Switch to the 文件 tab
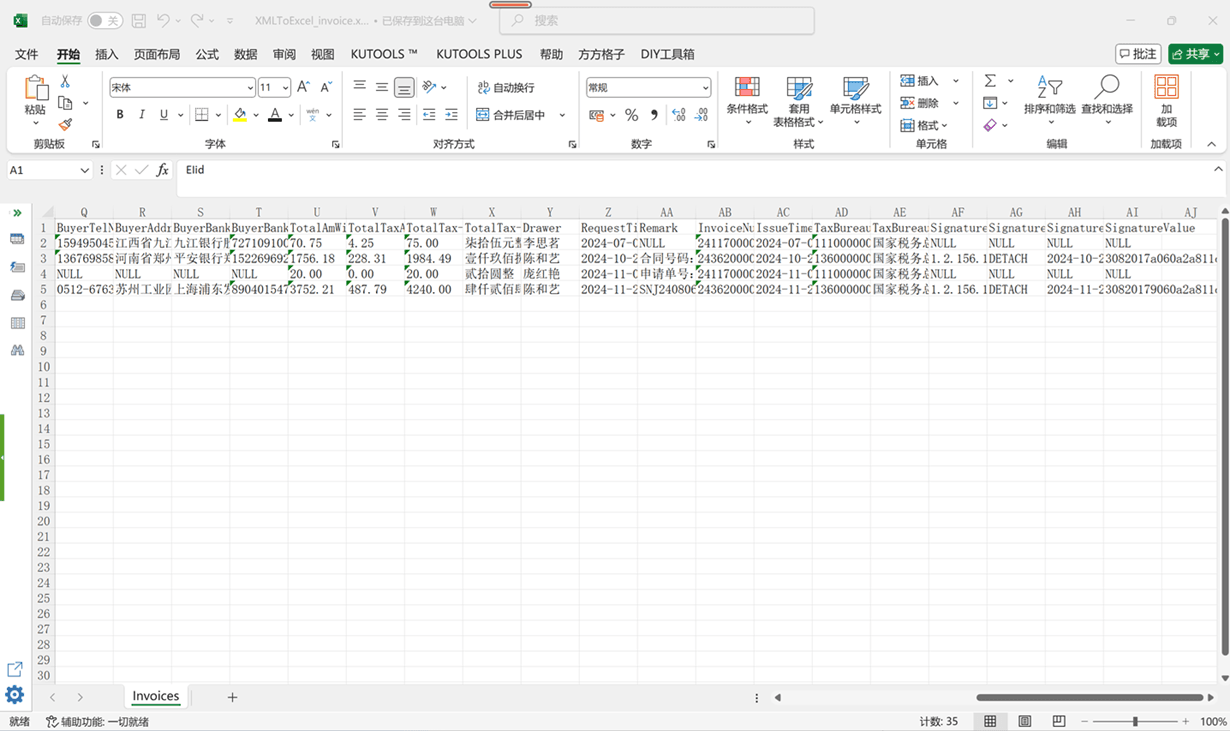This screenshot has height=731, width=1230. (27, 54)
